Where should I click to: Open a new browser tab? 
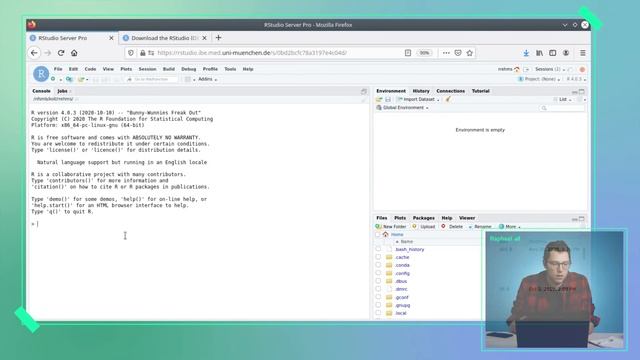[x=218, y=38]
